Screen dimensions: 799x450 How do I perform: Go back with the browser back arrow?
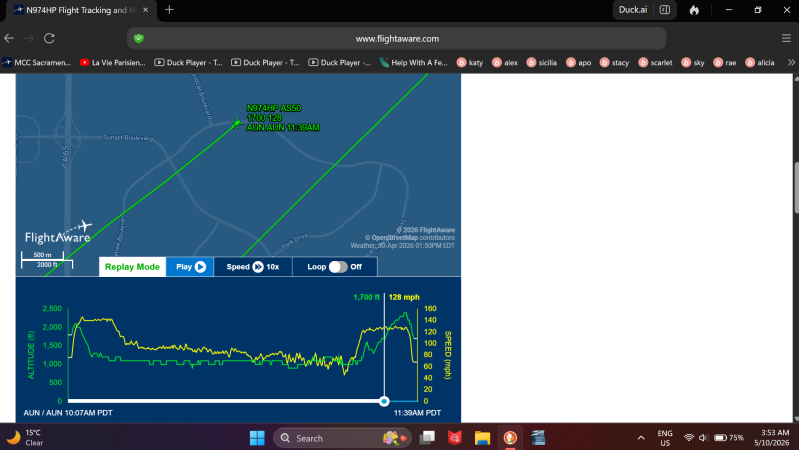click(x=9, y=38)
